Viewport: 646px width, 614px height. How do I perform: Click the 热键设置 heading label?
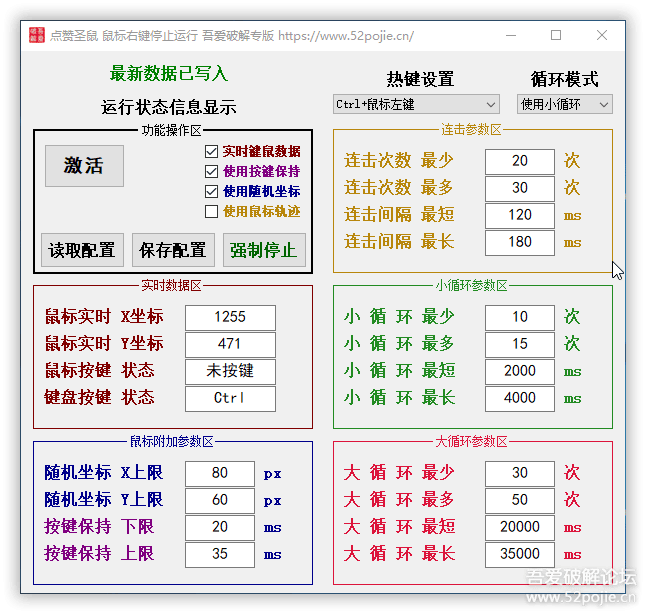(420, 79)
